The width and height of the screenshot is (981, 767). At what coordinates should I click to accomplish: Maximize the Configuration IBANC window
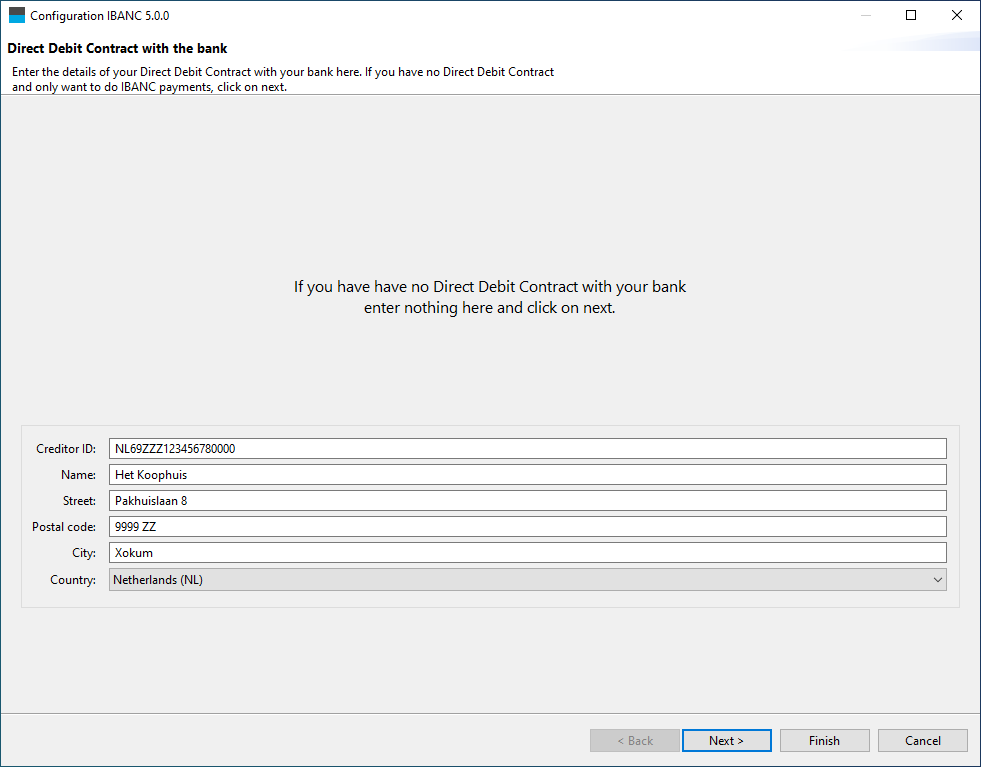[910, 15]
